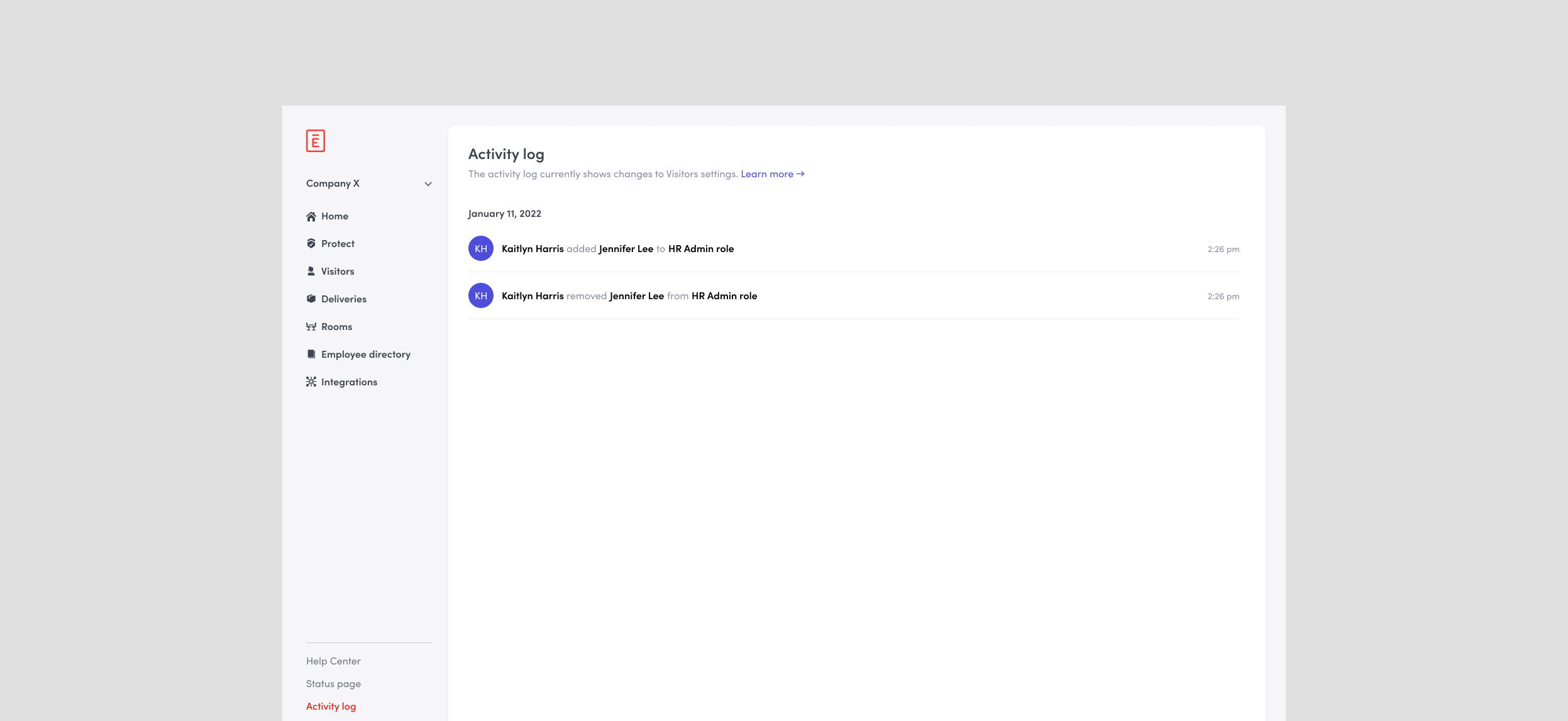This screenshot has height=721, width=1568.
Task: Click the Integrations icon
Action: pyautogui.click(x=311, y=382)
